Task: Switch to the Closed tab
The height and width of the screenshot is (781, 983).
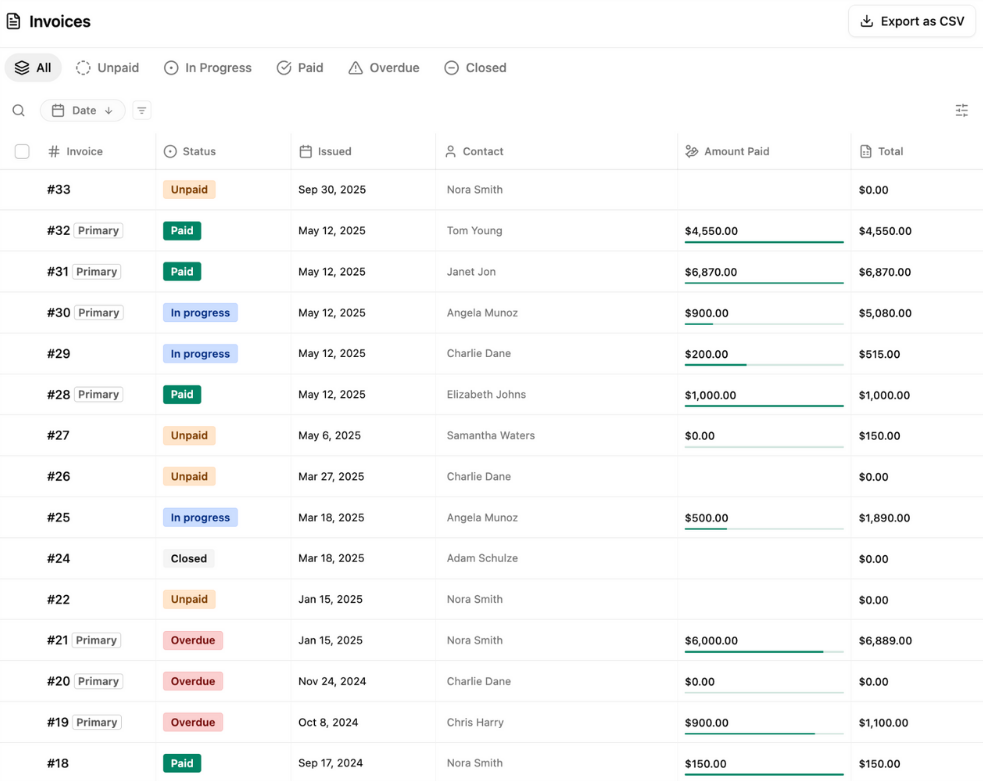Action: tap(475, 68)
